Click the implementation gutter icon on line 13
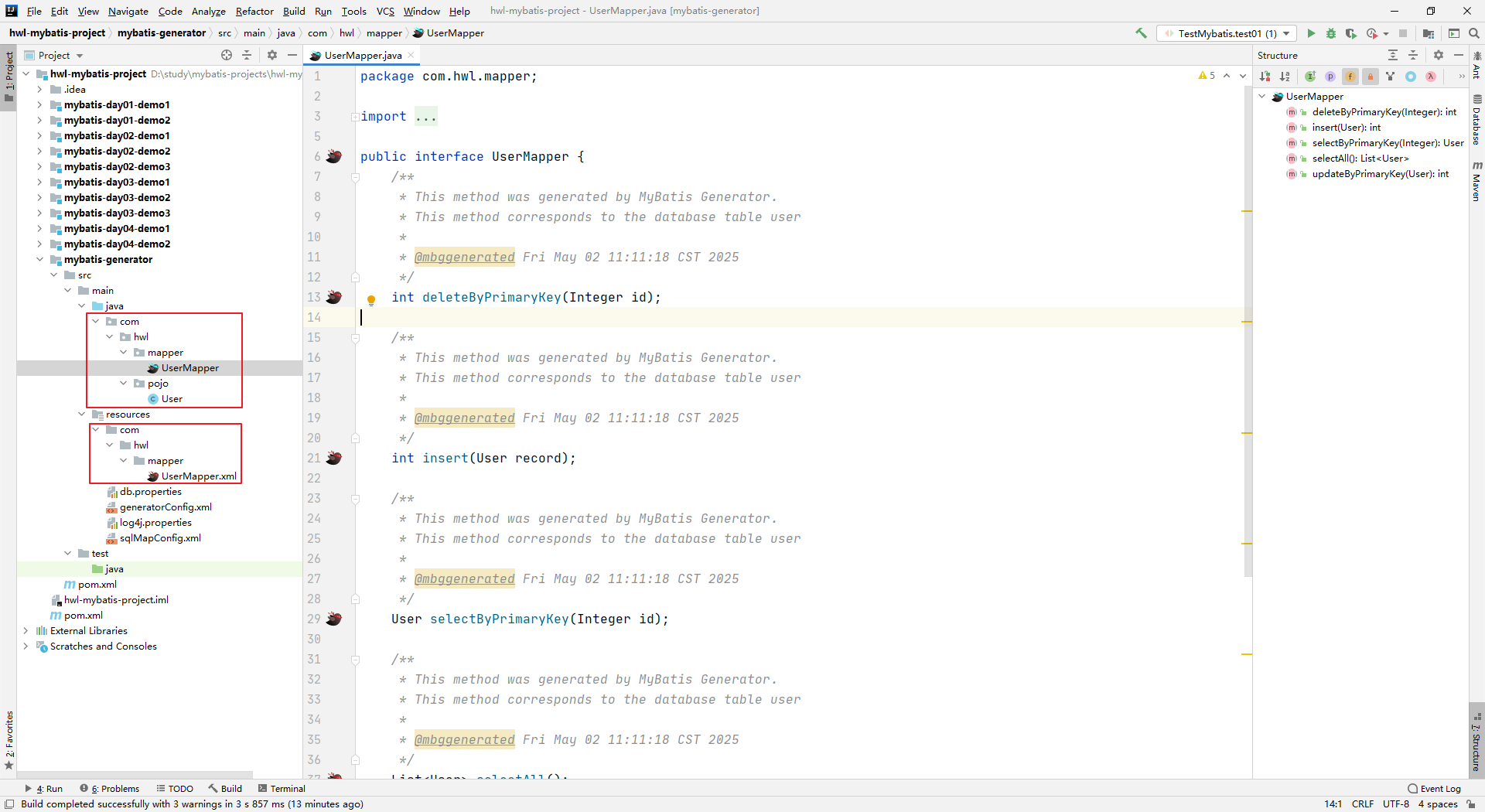The image size is (1485, 812). click(334, 297)
